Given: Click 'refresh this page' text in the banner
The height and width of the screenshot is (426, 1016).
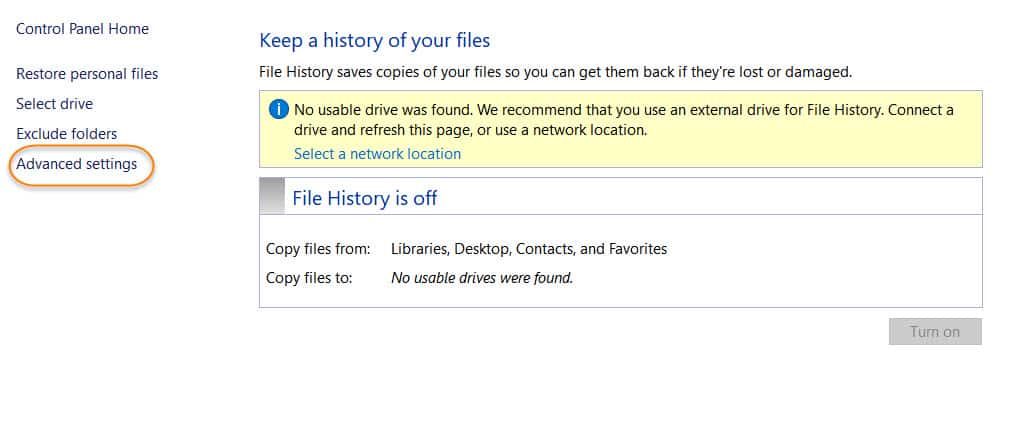Looking at the screenshot, I should click(x=393, y=130).
